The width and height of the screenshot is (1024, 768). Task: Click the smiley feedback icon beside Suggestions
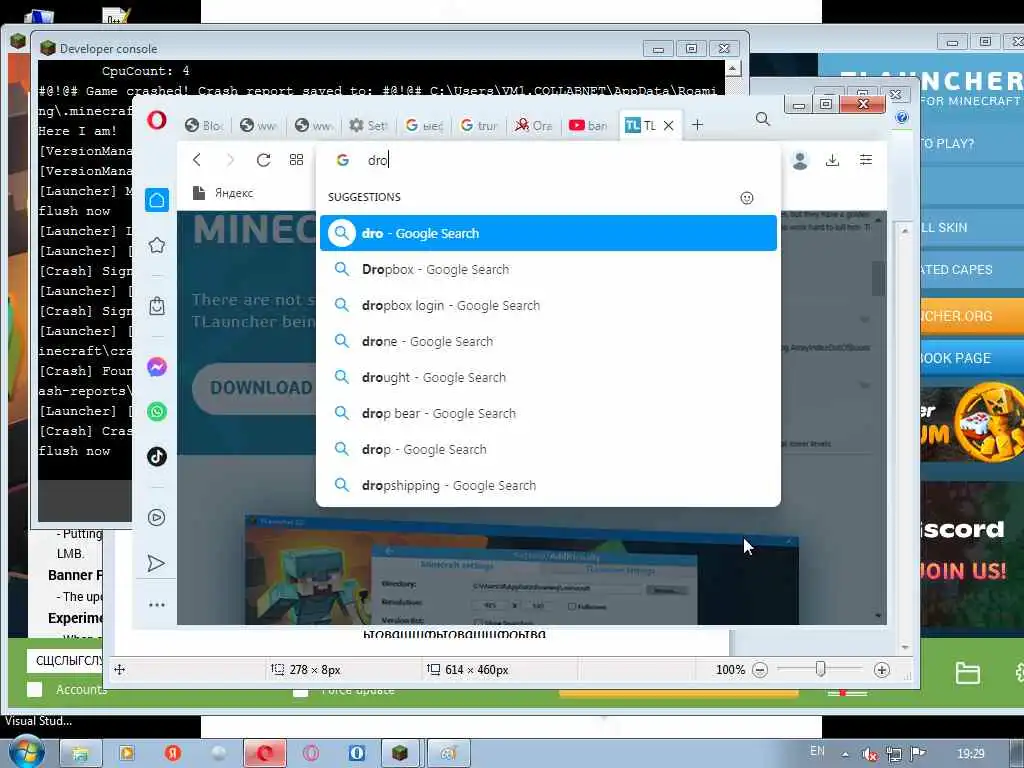tap(746, 198)
